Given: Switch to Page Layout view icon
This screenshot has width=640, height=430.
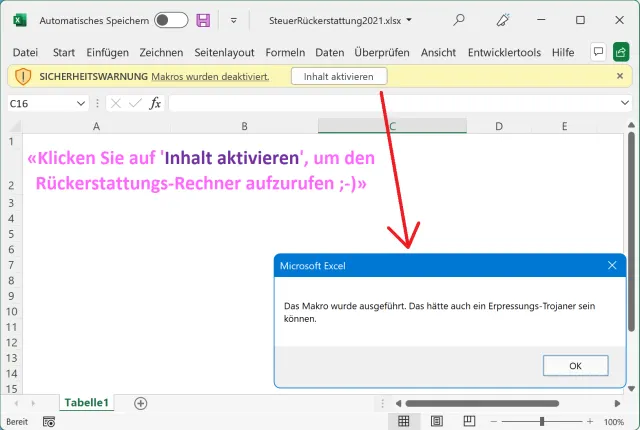Looking at the screenshot, I should click(433, 422).
